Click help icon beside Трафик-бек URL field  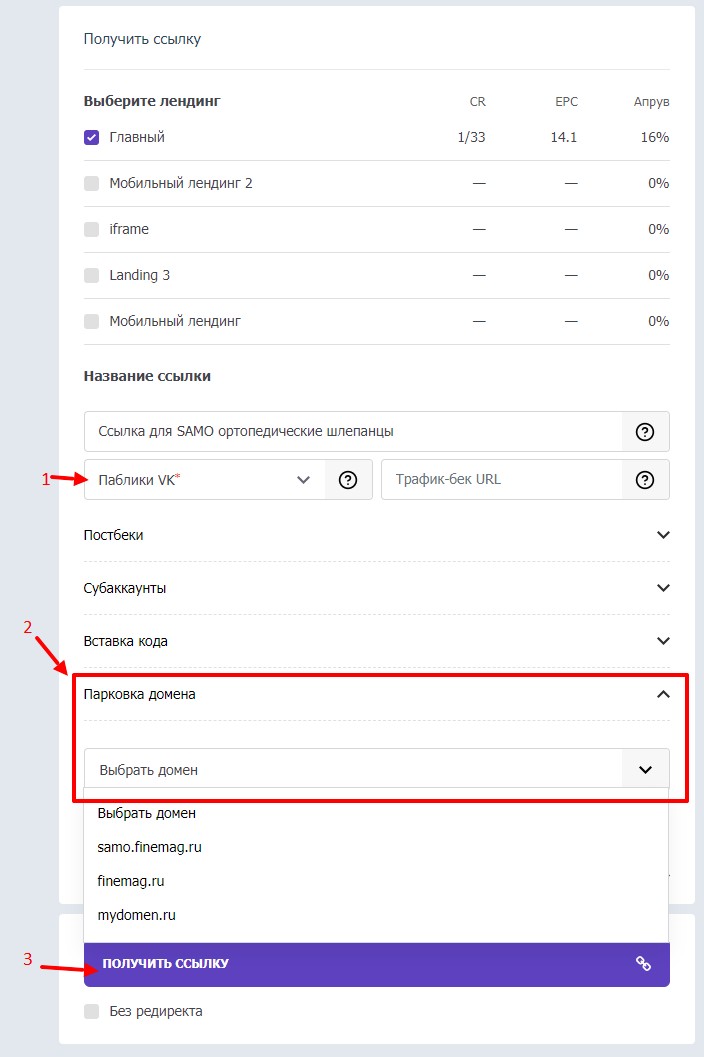(645, 479)
